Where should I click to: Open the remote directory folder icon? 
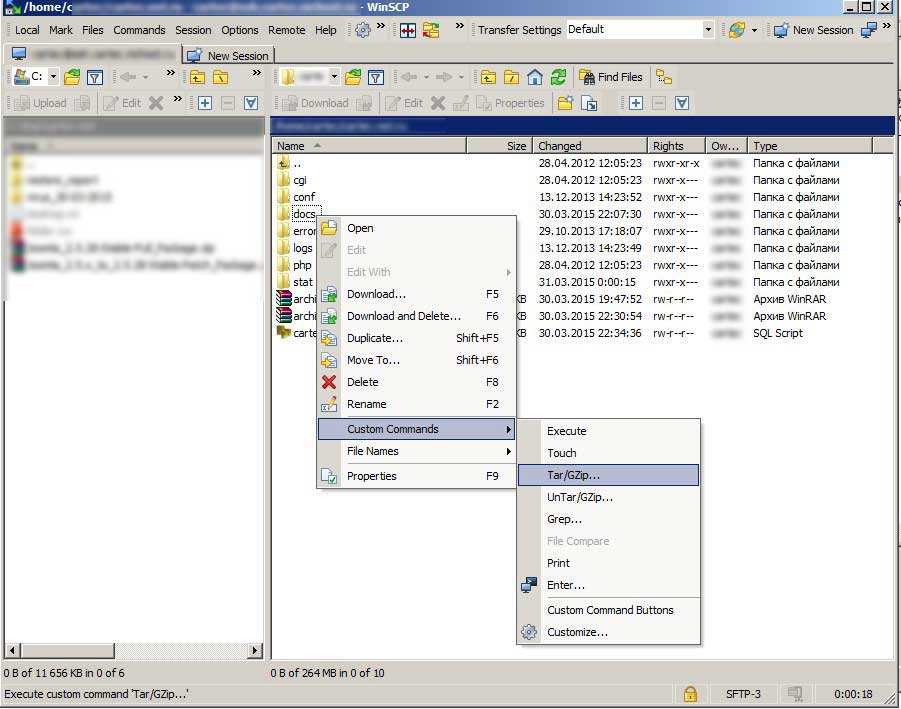click(353, 77)
